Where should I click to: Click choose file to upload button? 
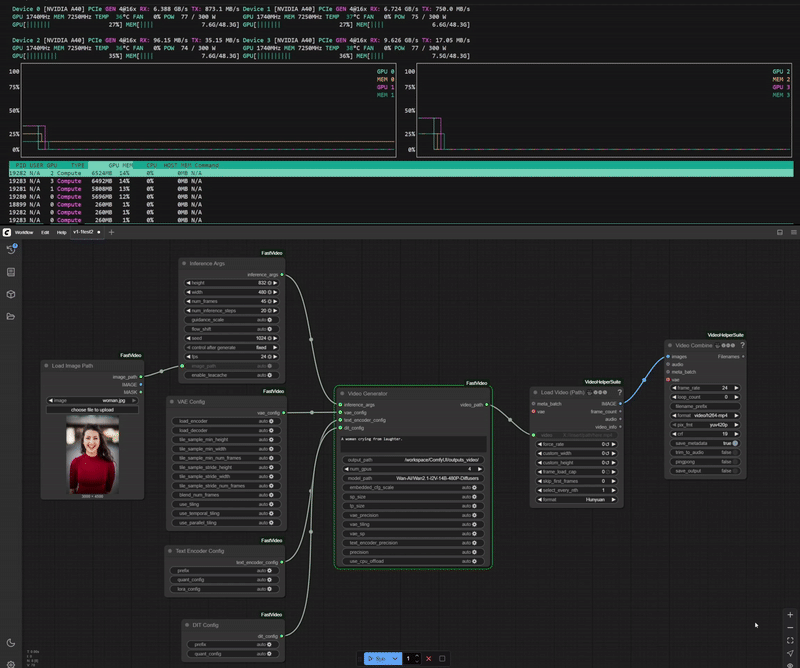click(92, 410)
